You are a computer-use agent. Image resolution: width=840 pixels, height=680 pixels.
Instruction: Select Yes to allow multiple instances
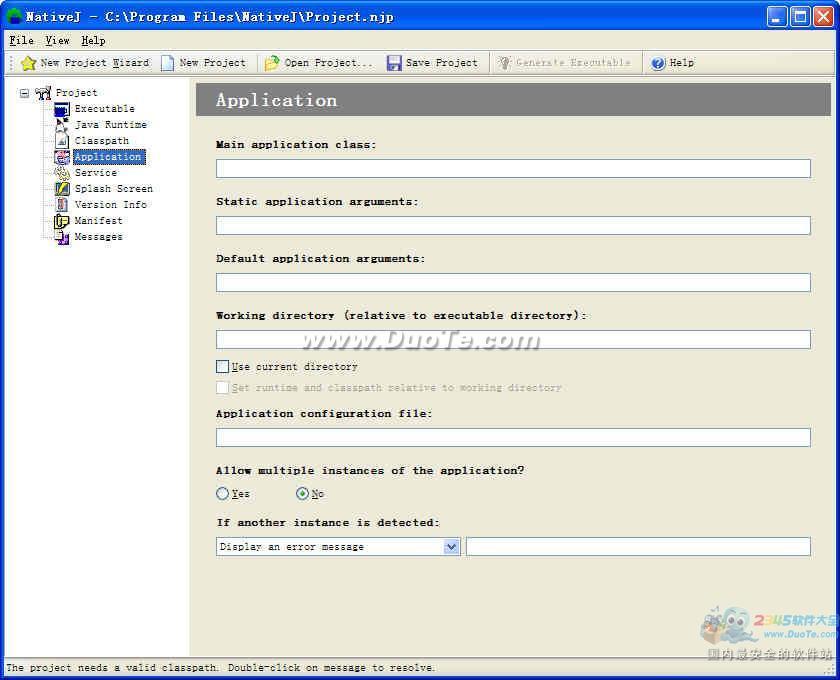pyautogui.click(x=222, y=494)
